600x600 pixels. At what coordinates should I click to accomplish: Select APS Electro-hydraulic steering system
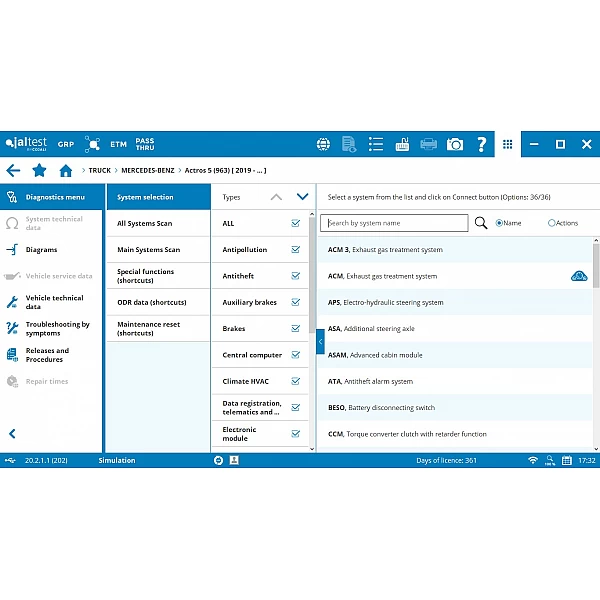pos(455,302)
